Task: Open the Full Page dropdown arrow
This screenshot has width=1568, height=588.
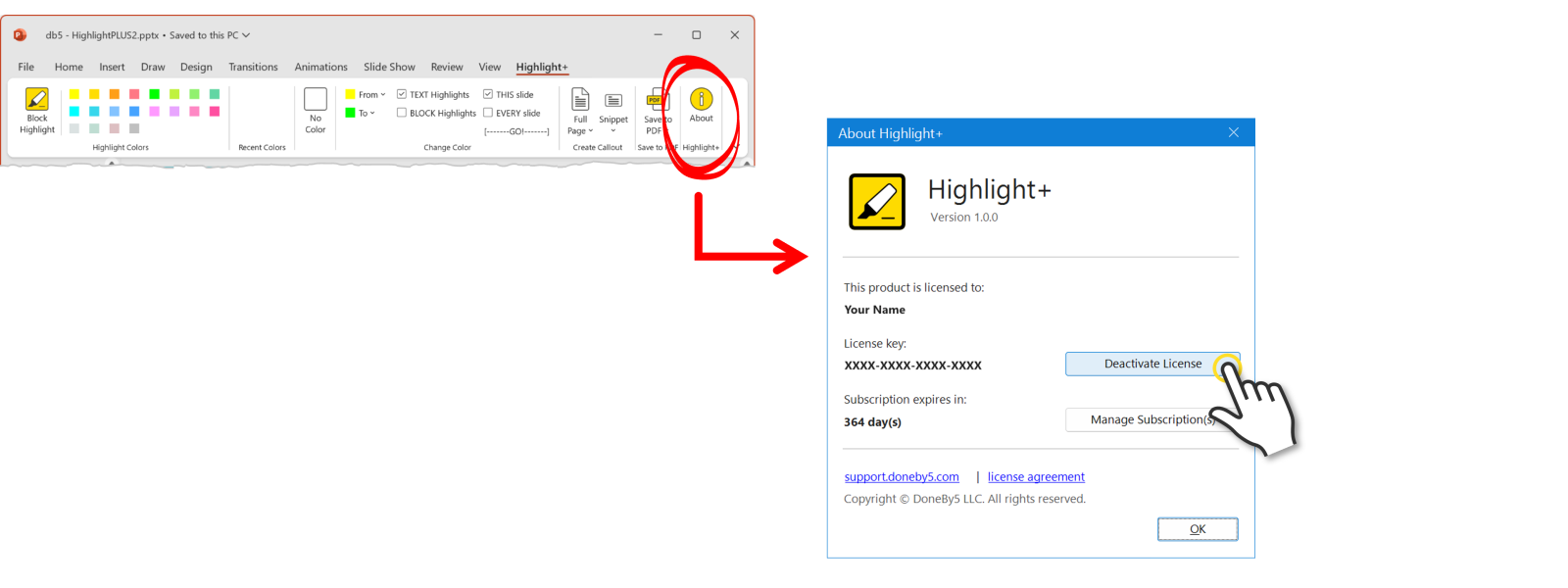Action: point(591,130)
